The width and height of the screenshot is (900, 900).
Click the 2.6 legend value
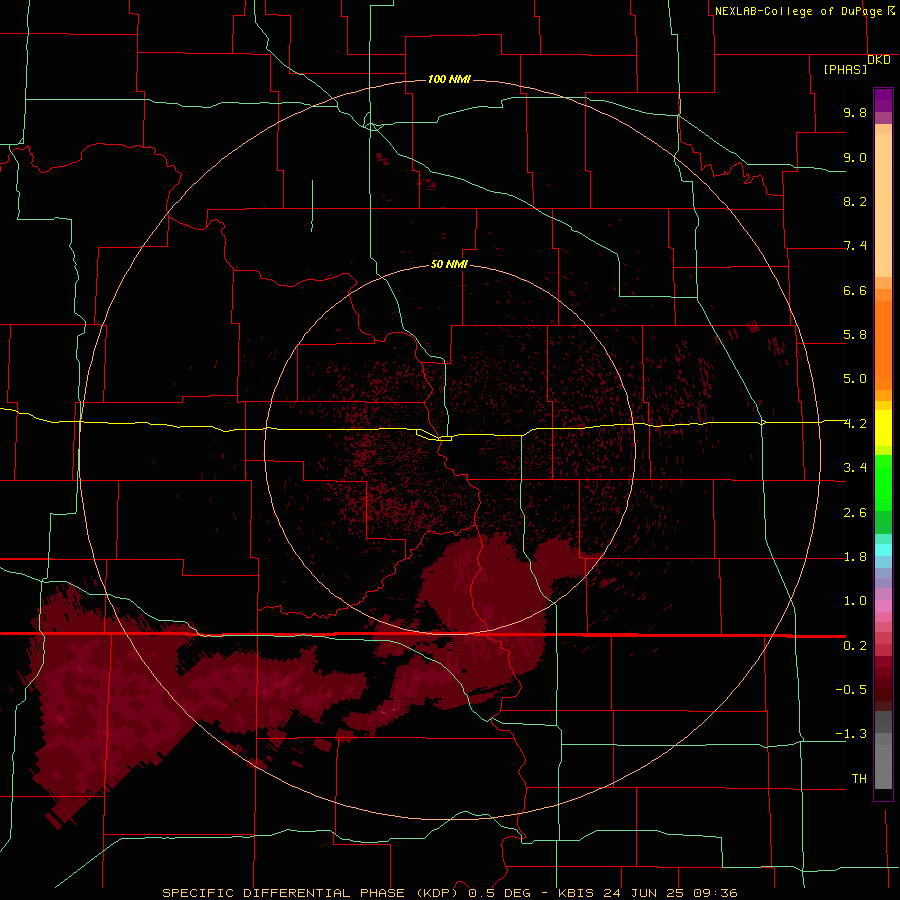click(855, 513)
